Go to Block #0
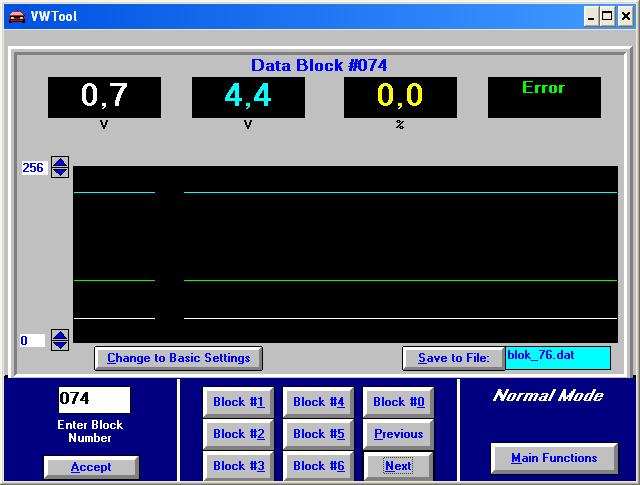640x485 pixels. coord(398,402)
